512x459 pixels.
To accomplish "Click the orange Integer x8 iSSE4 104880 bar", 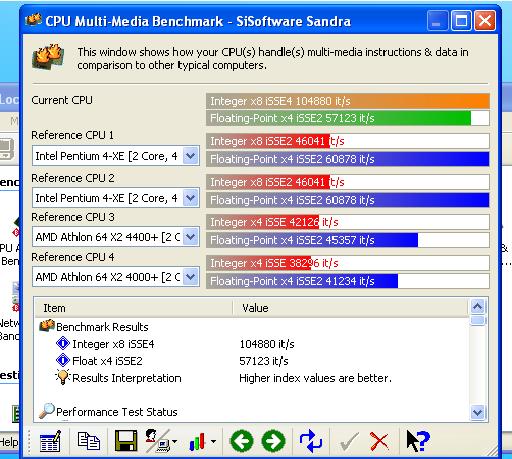I will coord(348,101).
